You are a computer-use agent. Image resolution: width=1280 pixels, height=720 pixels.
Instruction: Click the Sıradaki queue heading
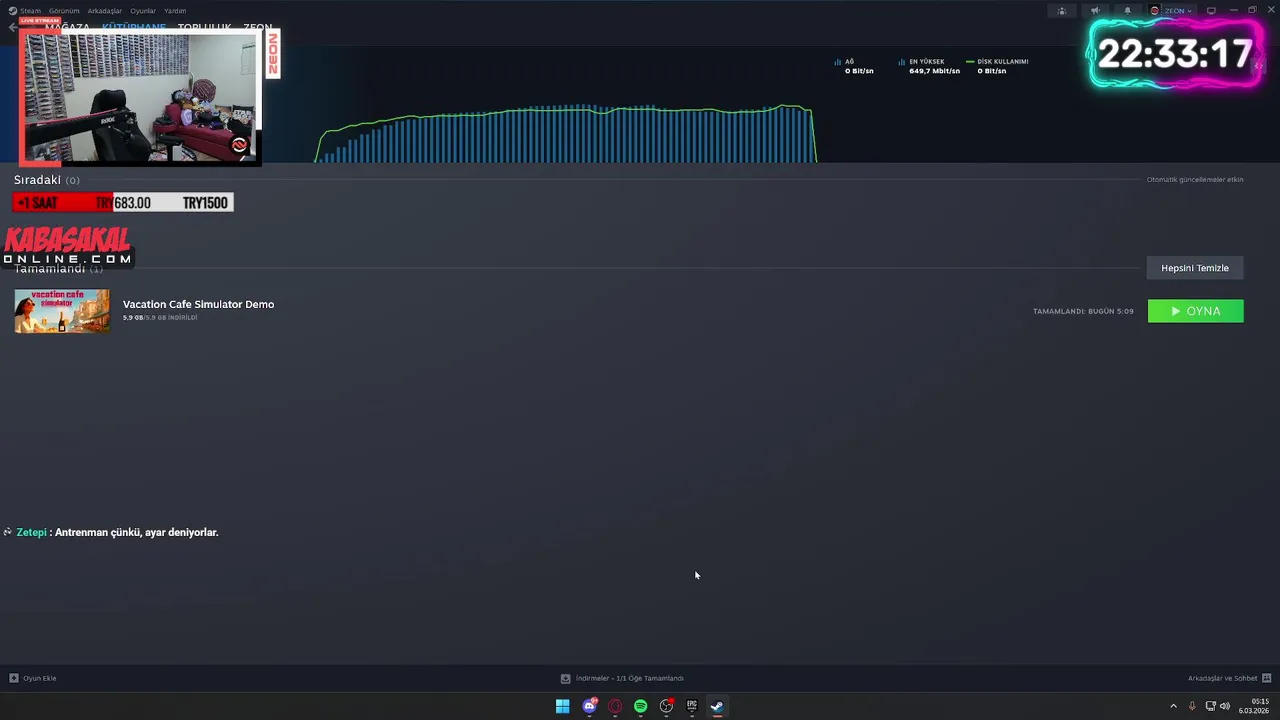(x=37, y=180)
